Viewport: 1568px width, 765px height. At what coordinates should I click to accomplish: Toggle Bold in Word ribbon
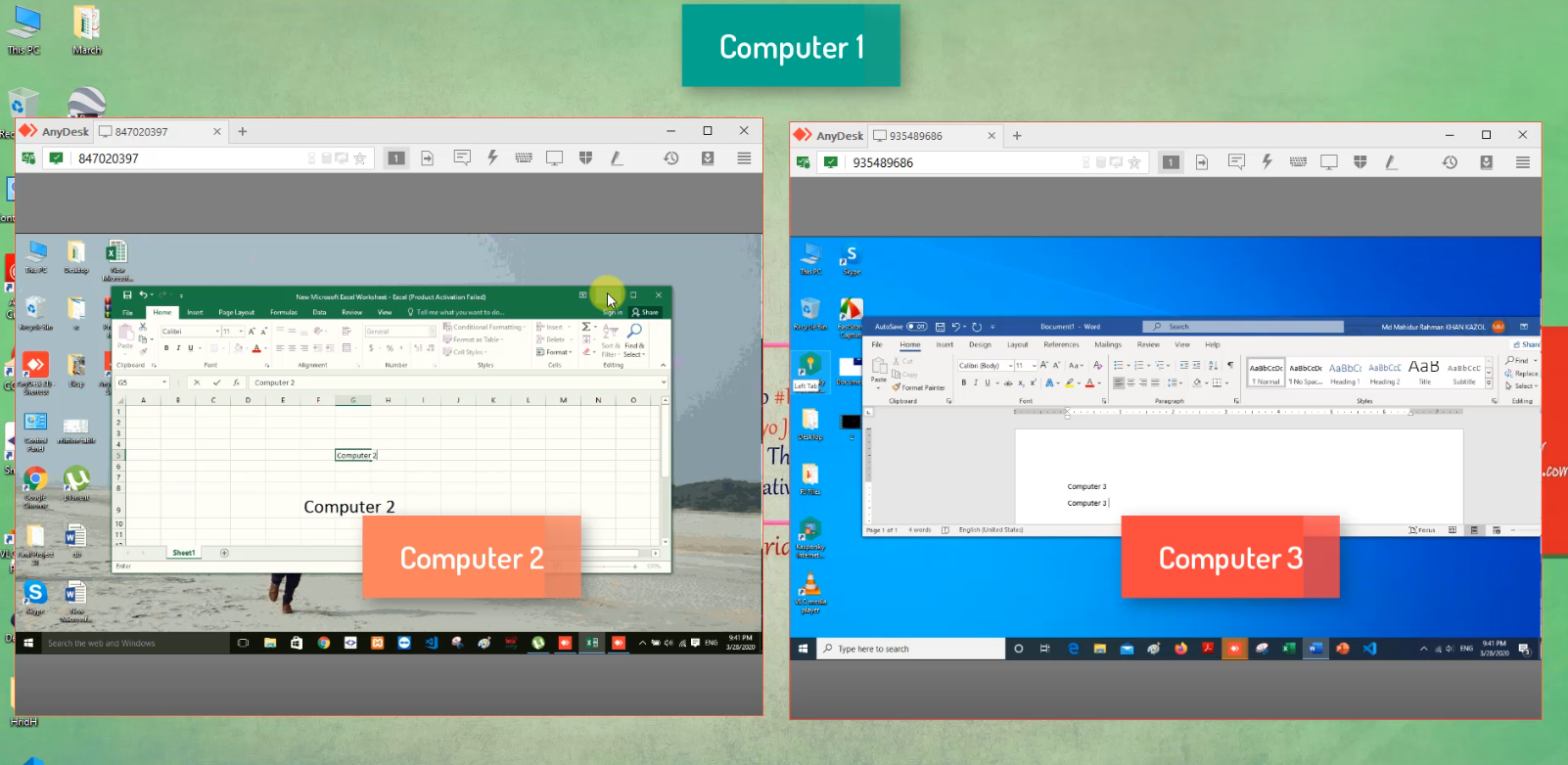click(964, 382)
